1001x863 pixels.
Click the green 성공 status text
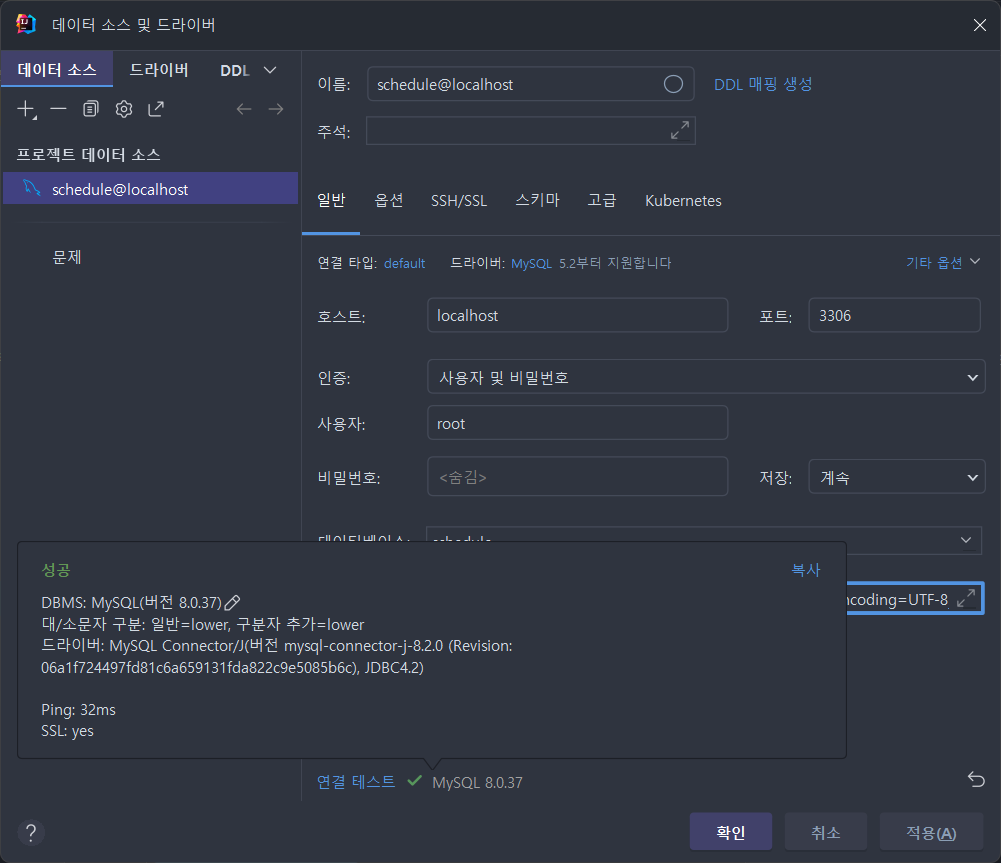pyautogui.click(x=56, y=569)
